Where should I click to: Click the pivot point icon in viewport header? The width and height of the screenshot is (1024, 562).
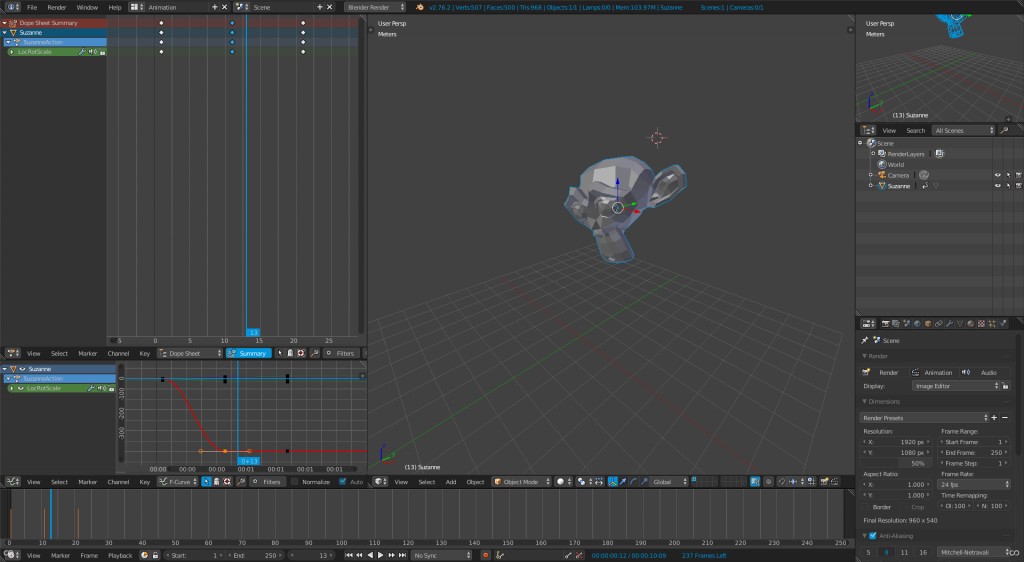click(581, 482)
